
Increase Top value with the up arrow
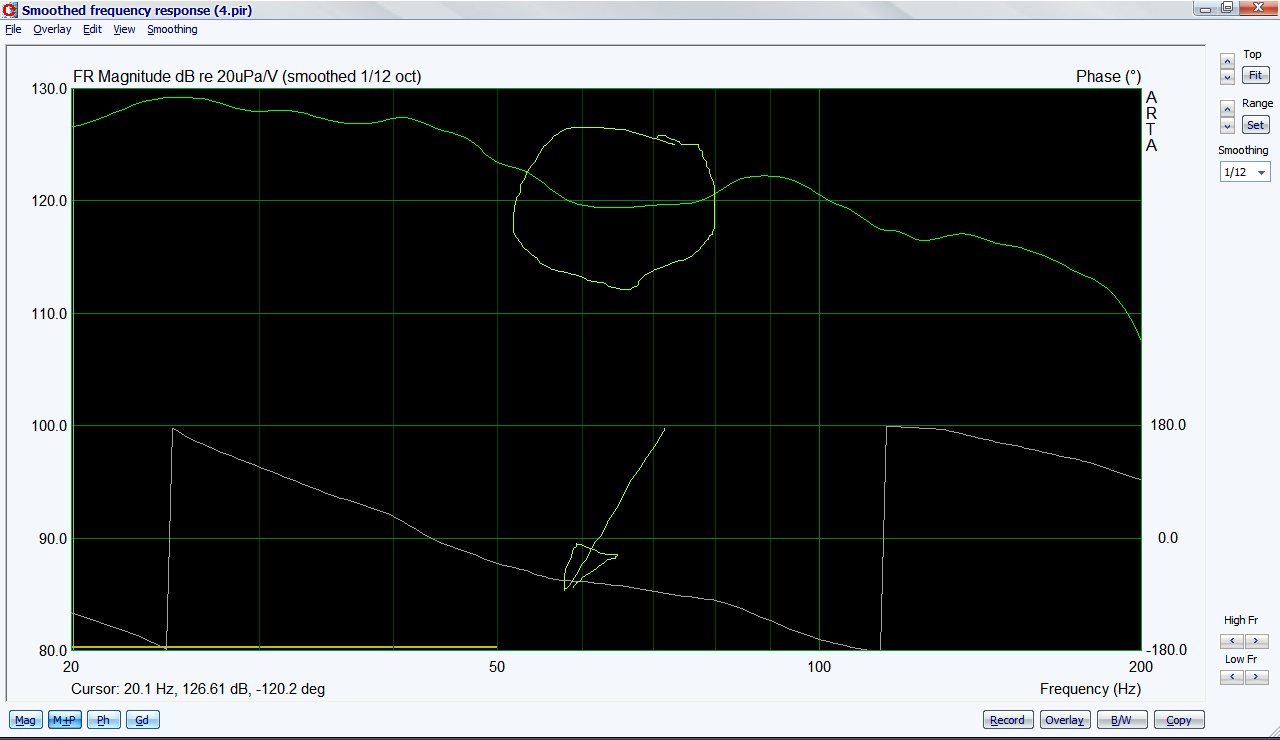(x=1227, y=61)
